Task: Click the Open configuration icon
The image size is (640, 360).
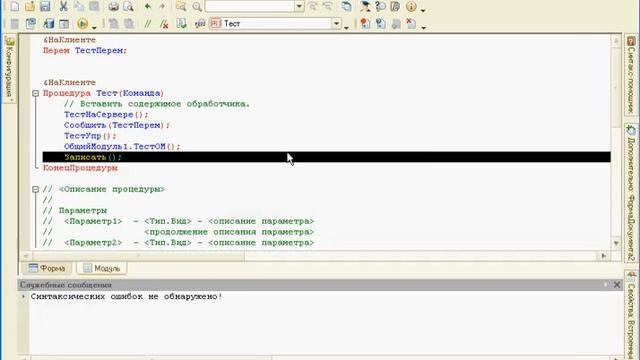Action: tap(31, 24)
